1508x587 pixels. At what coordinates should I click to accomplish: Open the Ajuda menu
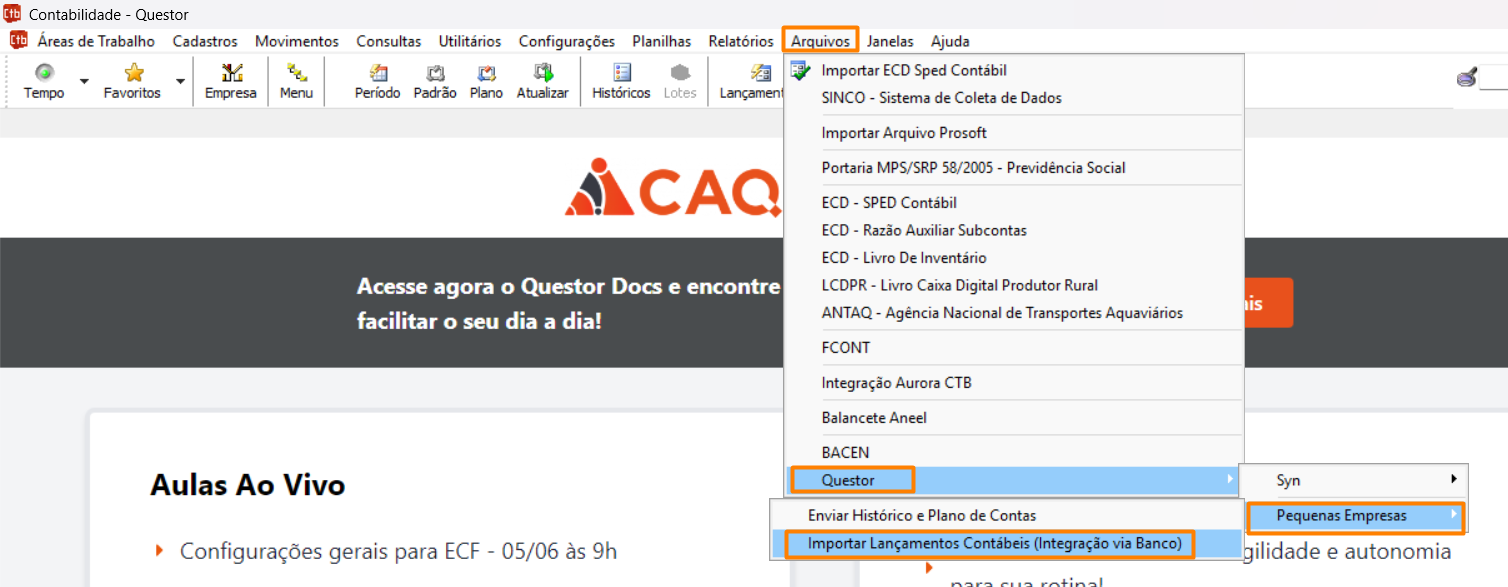(x=950, y=41)
